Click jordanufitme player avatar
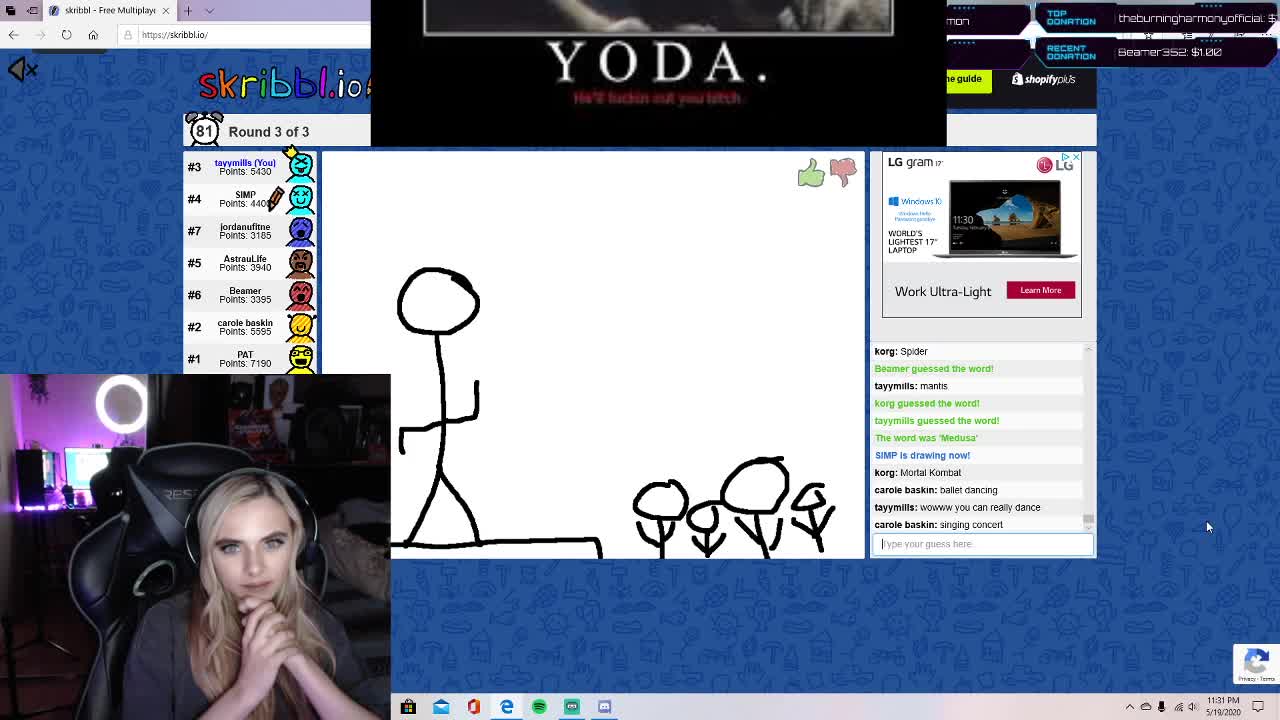The height and width of the screenshot is (720, 1280). tap(300, 231)
